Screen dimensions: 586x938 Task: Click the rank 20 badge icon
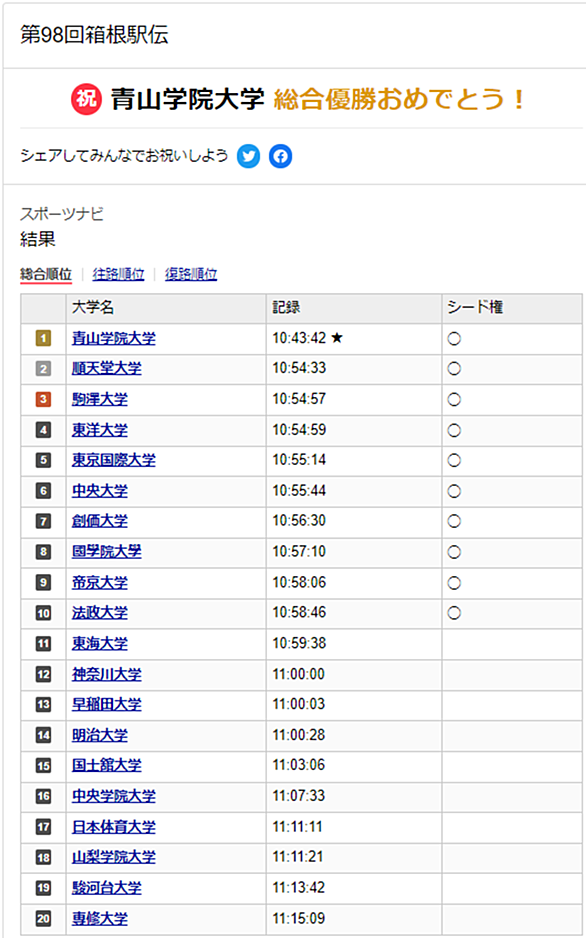coord(44,918)
